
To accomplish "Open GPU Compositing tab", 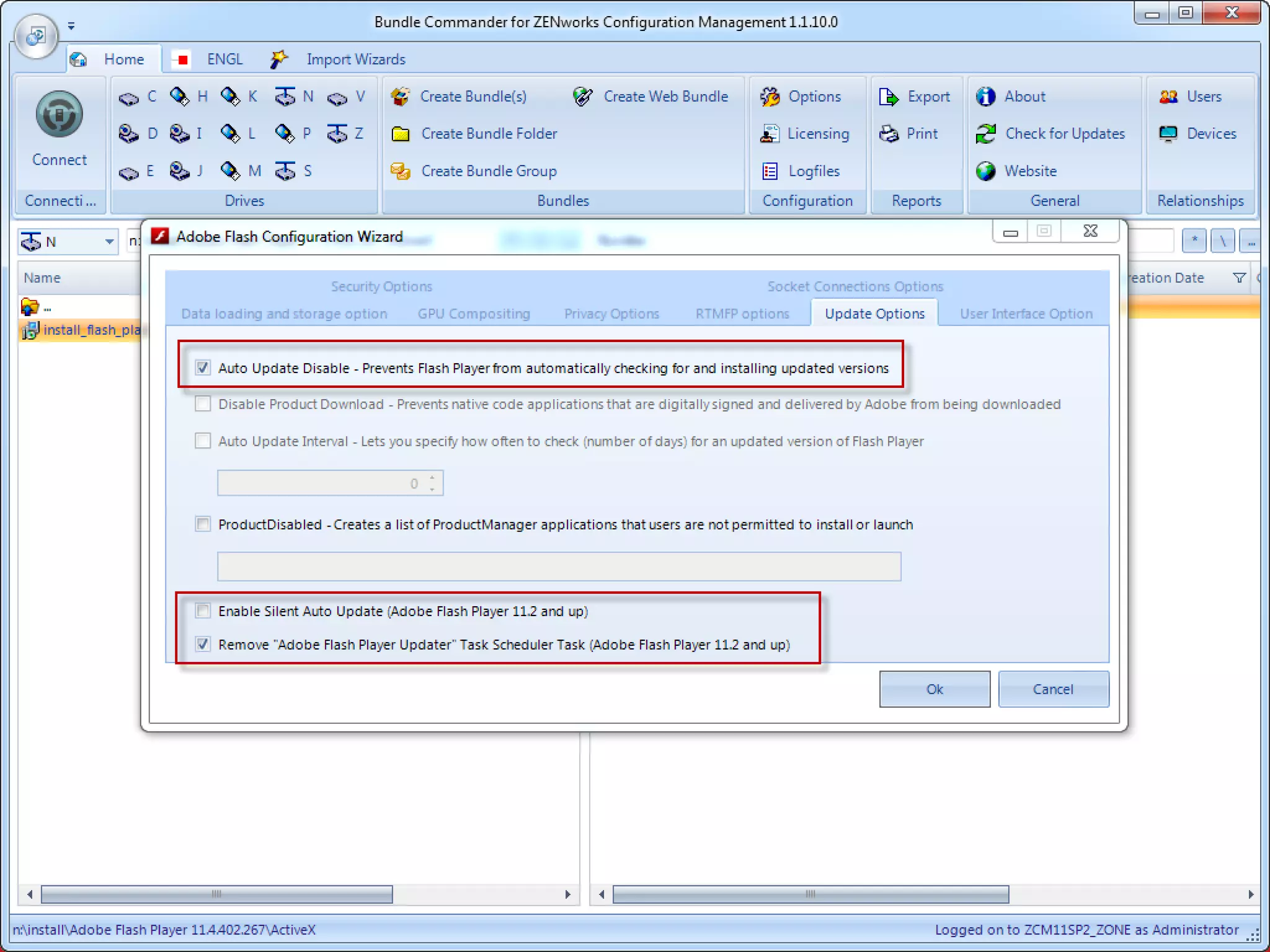I will click(x=474, y=314).
